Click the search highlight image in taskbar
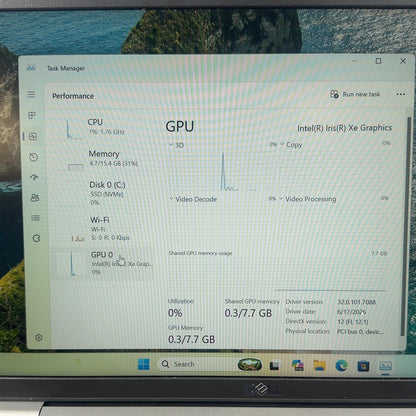This screenshot has width=416, height=416. click(x=250, y=364)
